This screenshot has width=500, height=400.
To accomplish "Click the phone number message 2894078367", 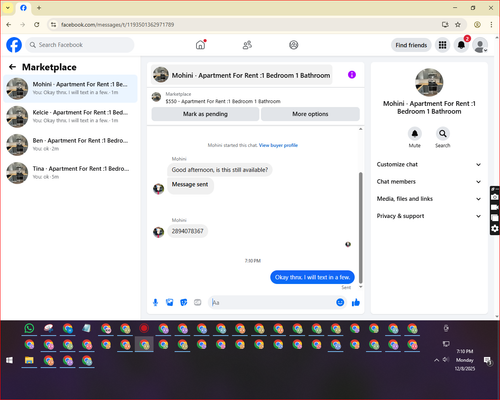I will click(188, 231).
